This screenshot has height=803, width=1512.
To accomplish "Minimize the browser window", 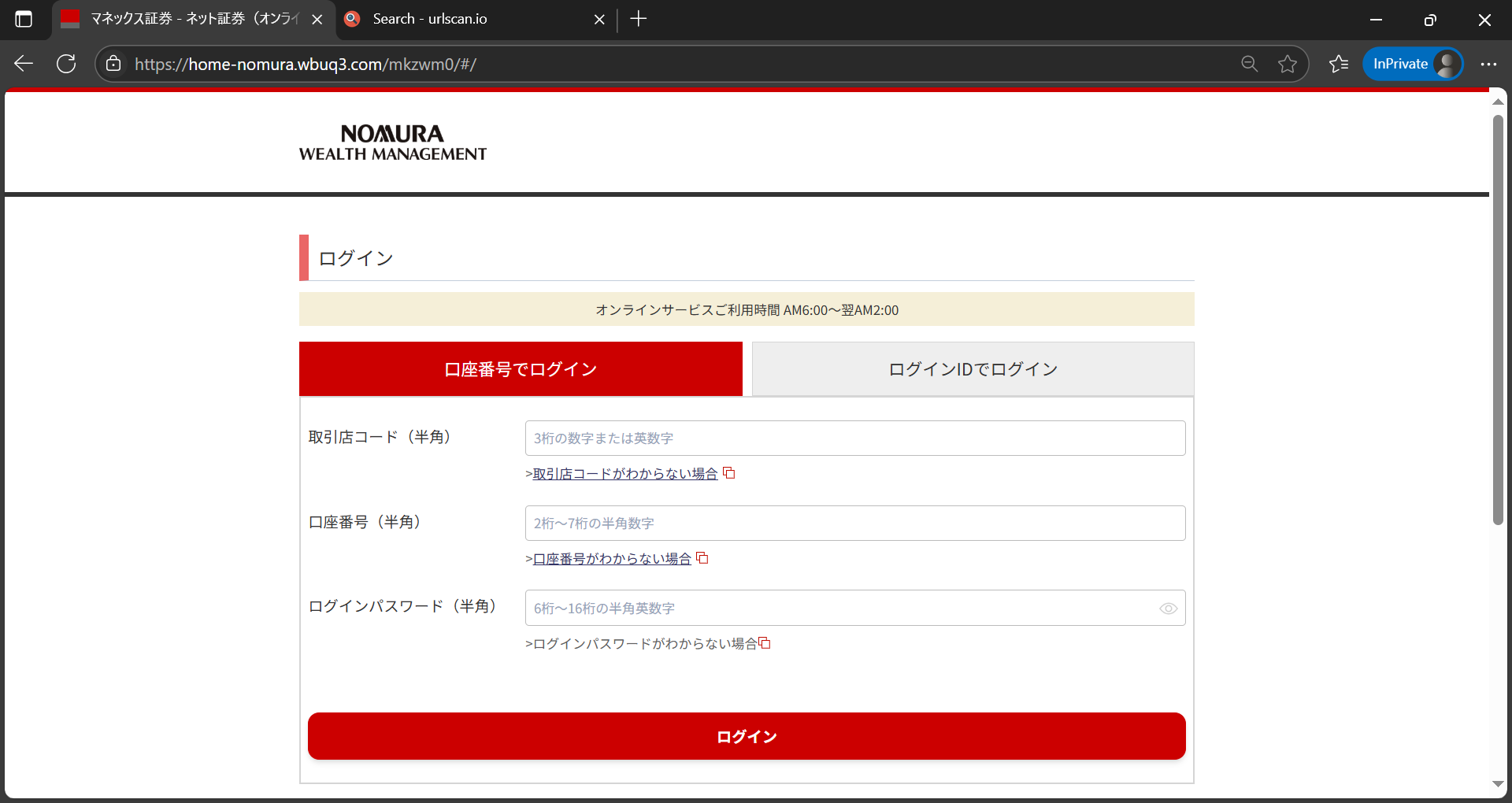I will (1377, 20).
